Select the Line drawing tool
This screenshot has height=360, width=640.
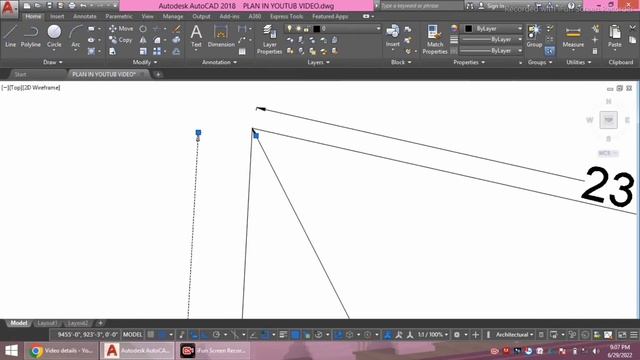click(10, 36)
